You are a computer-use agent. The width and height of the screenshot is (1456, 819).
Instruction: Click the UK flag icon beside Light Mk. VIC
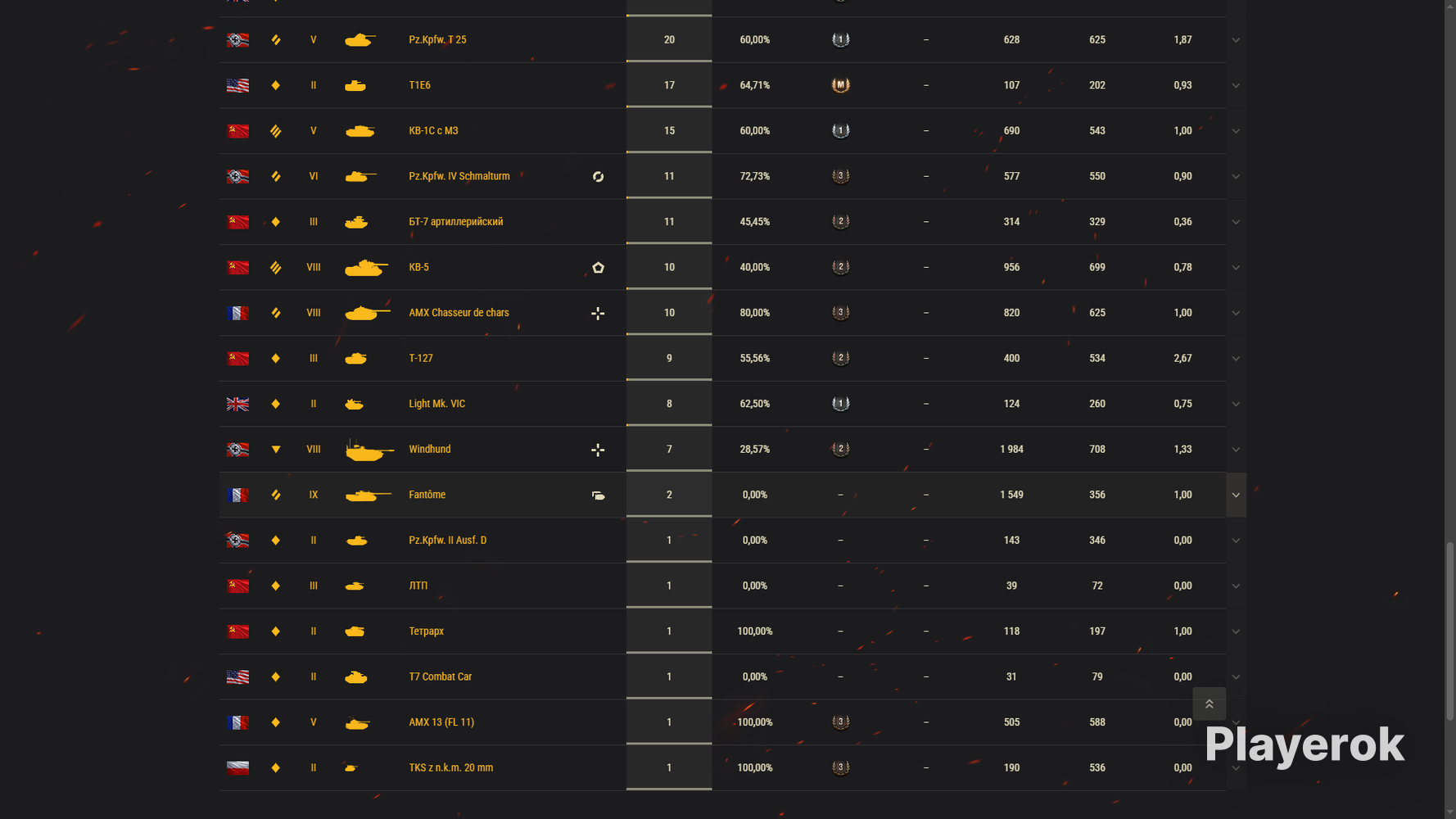click(237, 404)
